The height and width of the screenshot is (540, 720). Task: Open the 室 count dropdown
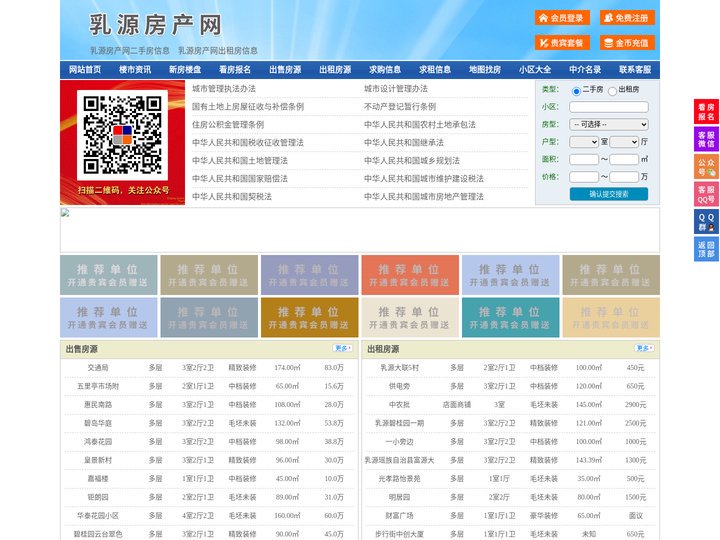584,142
